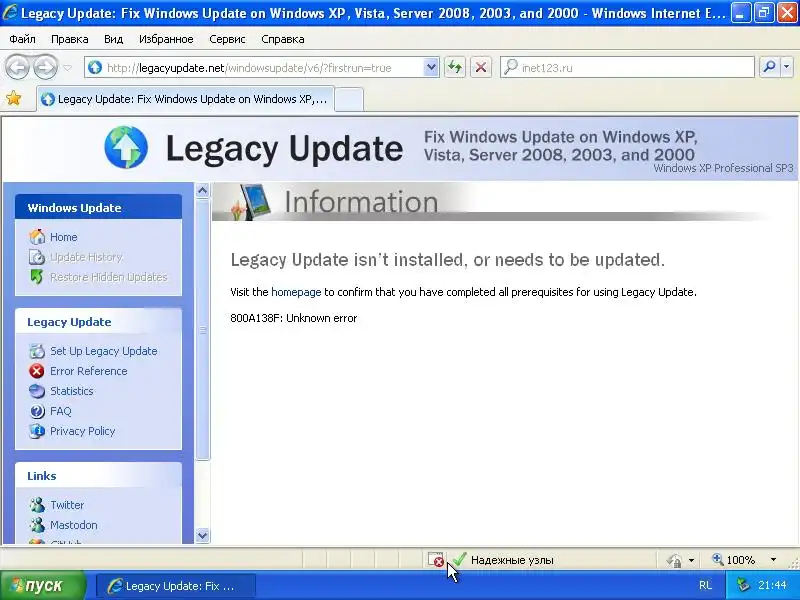Screen dimensions: 800x600
Task: Click the пуск Start button
Action: tap(43, 585)
